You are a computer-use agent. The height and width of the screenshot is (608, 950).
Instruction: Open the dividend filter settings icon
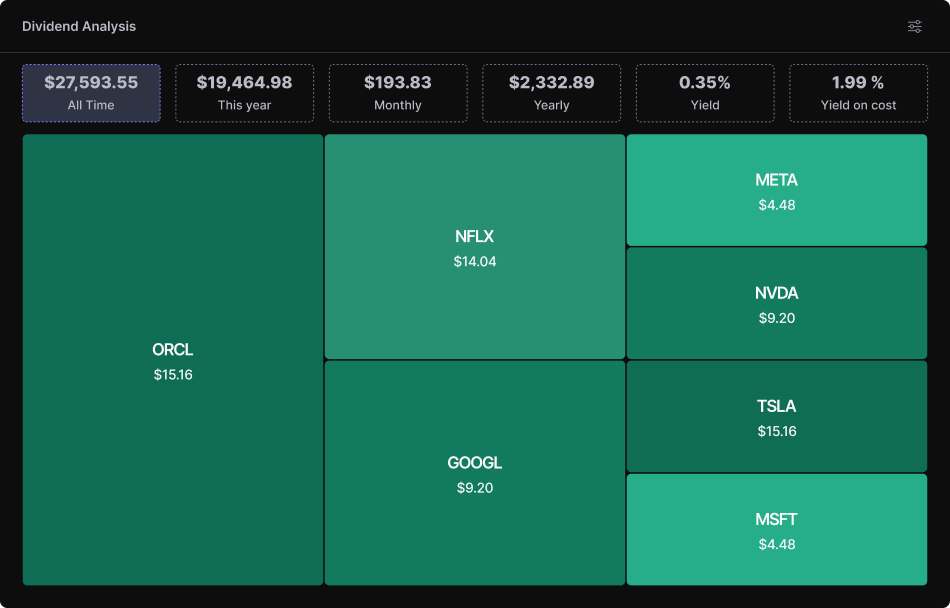click(x=914, y=26)
